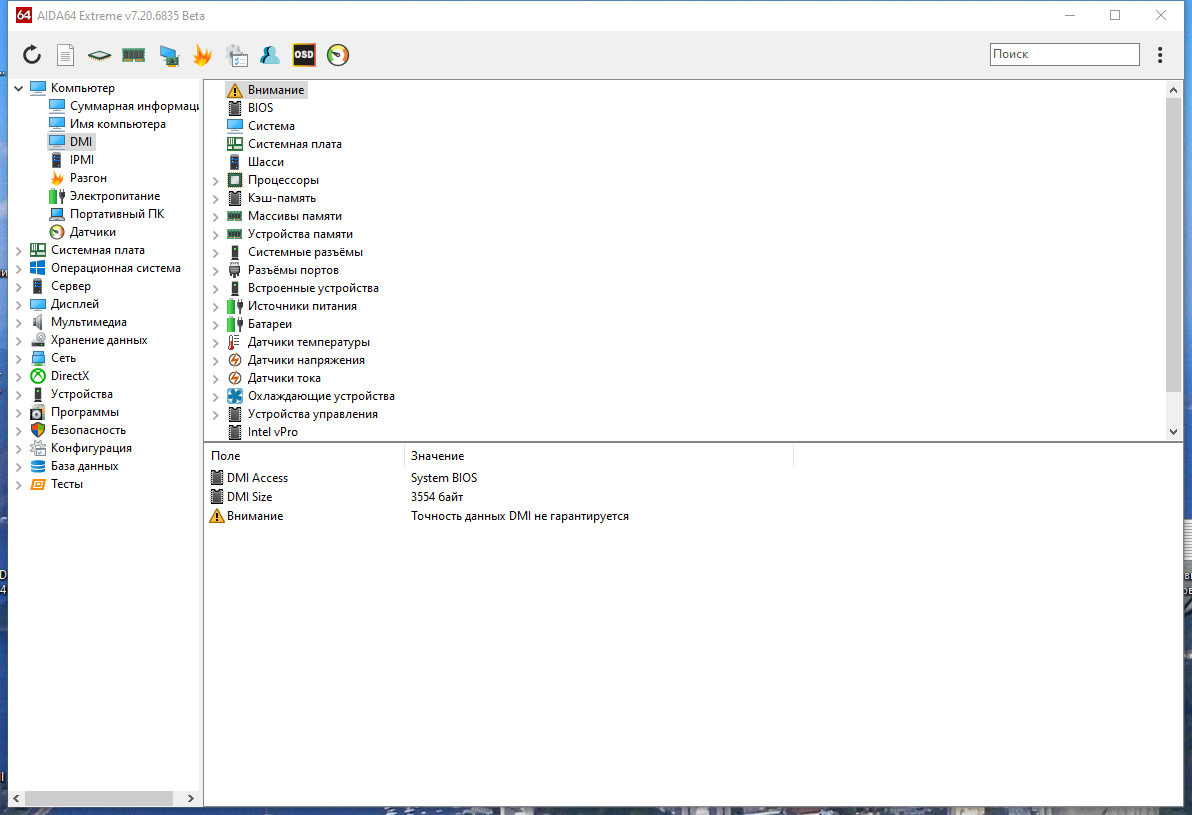
Task: Select Датчики напряжения entry
Action: tap(296, 360)
